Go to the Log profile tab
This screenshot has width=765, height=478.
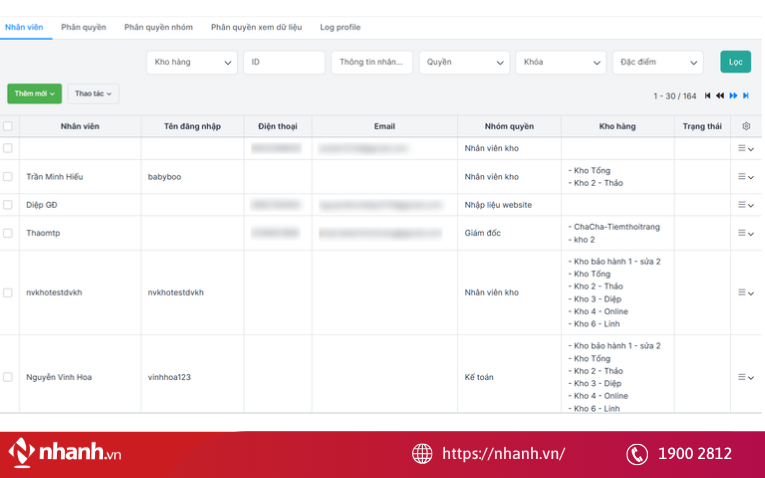[x=340, y=27]
